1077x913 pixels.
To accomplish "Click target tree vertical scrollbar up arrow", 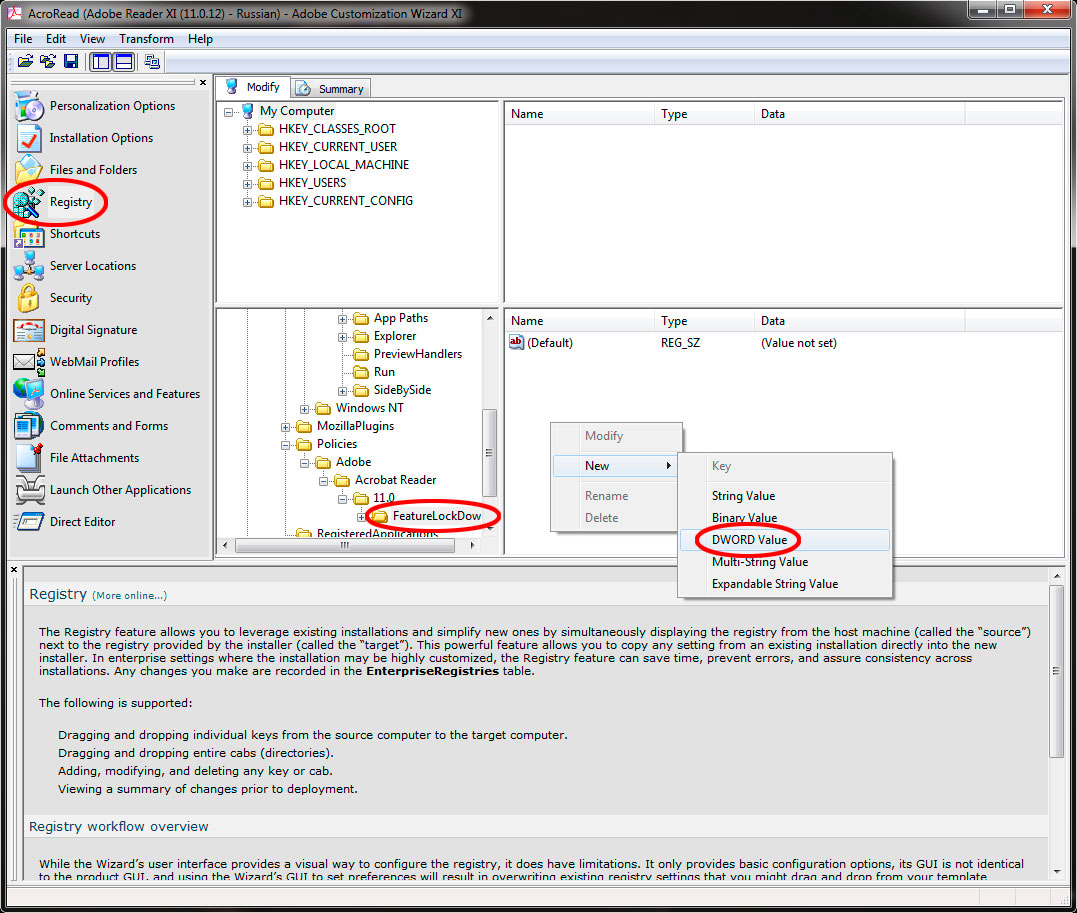I will (x=490, y=318).
